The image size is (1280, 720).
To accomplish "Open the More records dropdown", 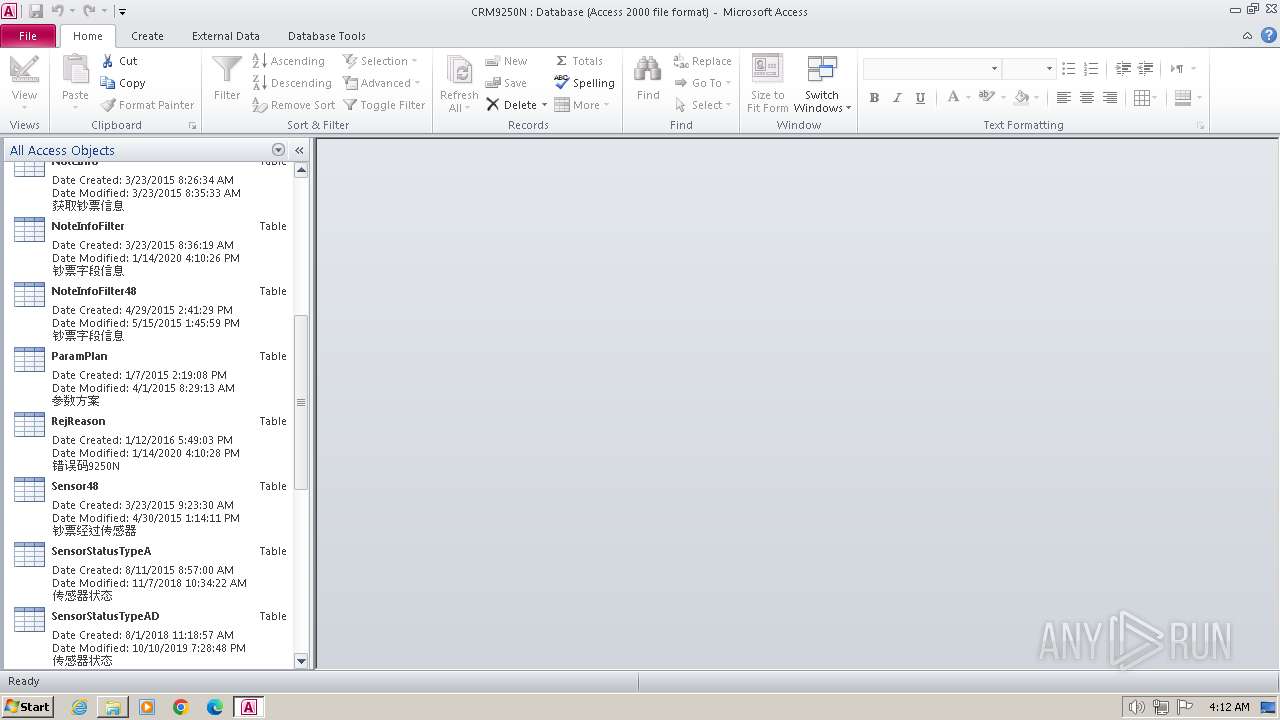I will (x=580, y=105).
